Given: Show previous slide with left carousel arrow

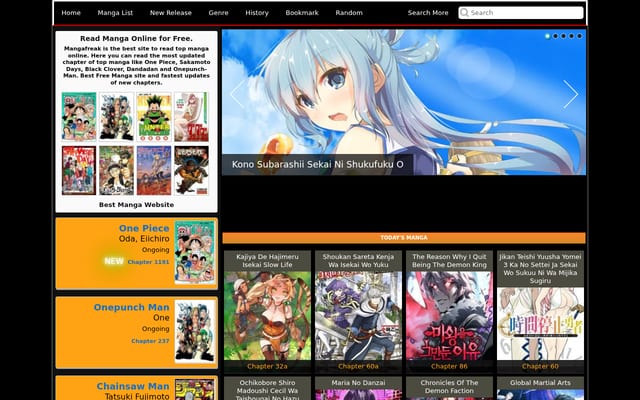Looking at the screenshot, I should (x=237, y=94).
